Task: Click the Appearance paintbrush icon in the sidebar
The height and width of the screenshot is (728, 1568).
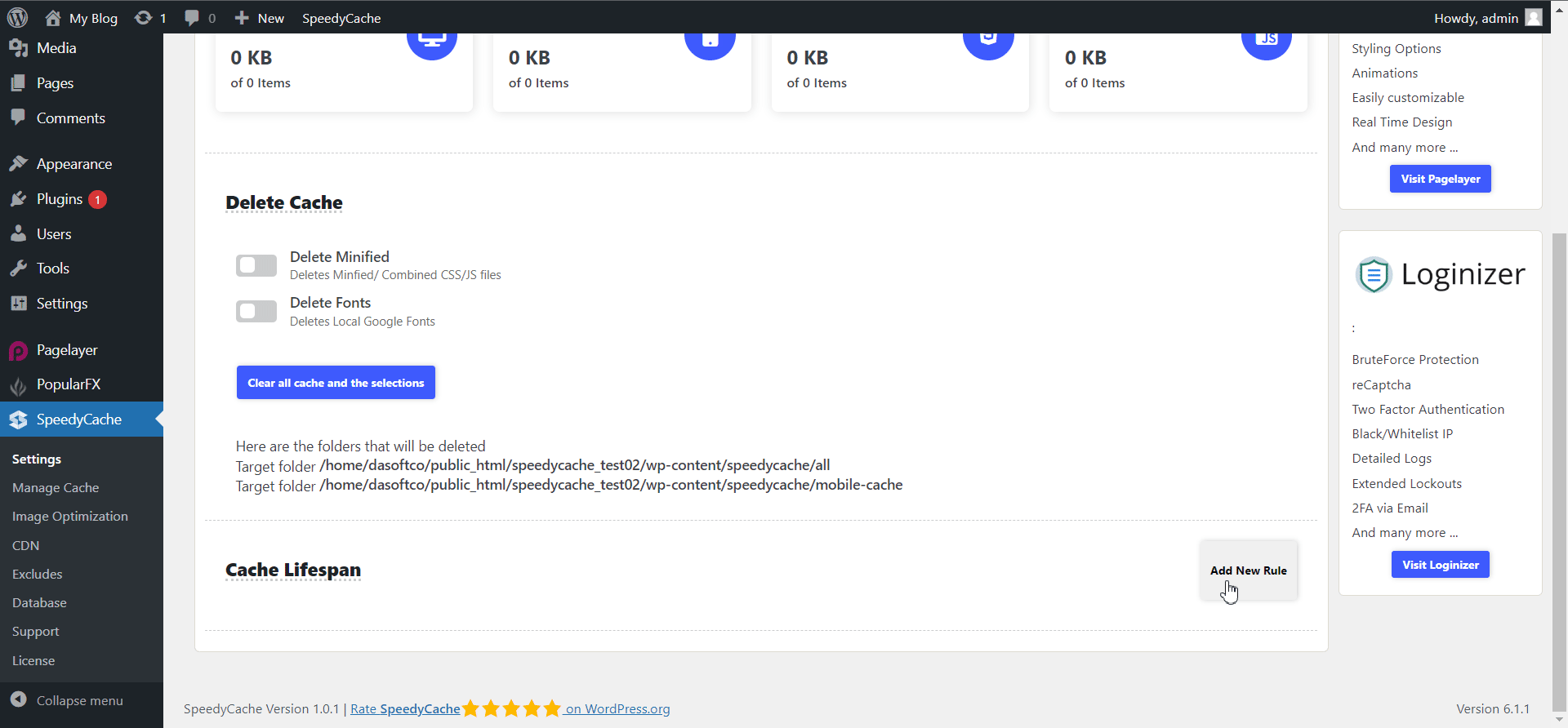Action: point(19,164)
